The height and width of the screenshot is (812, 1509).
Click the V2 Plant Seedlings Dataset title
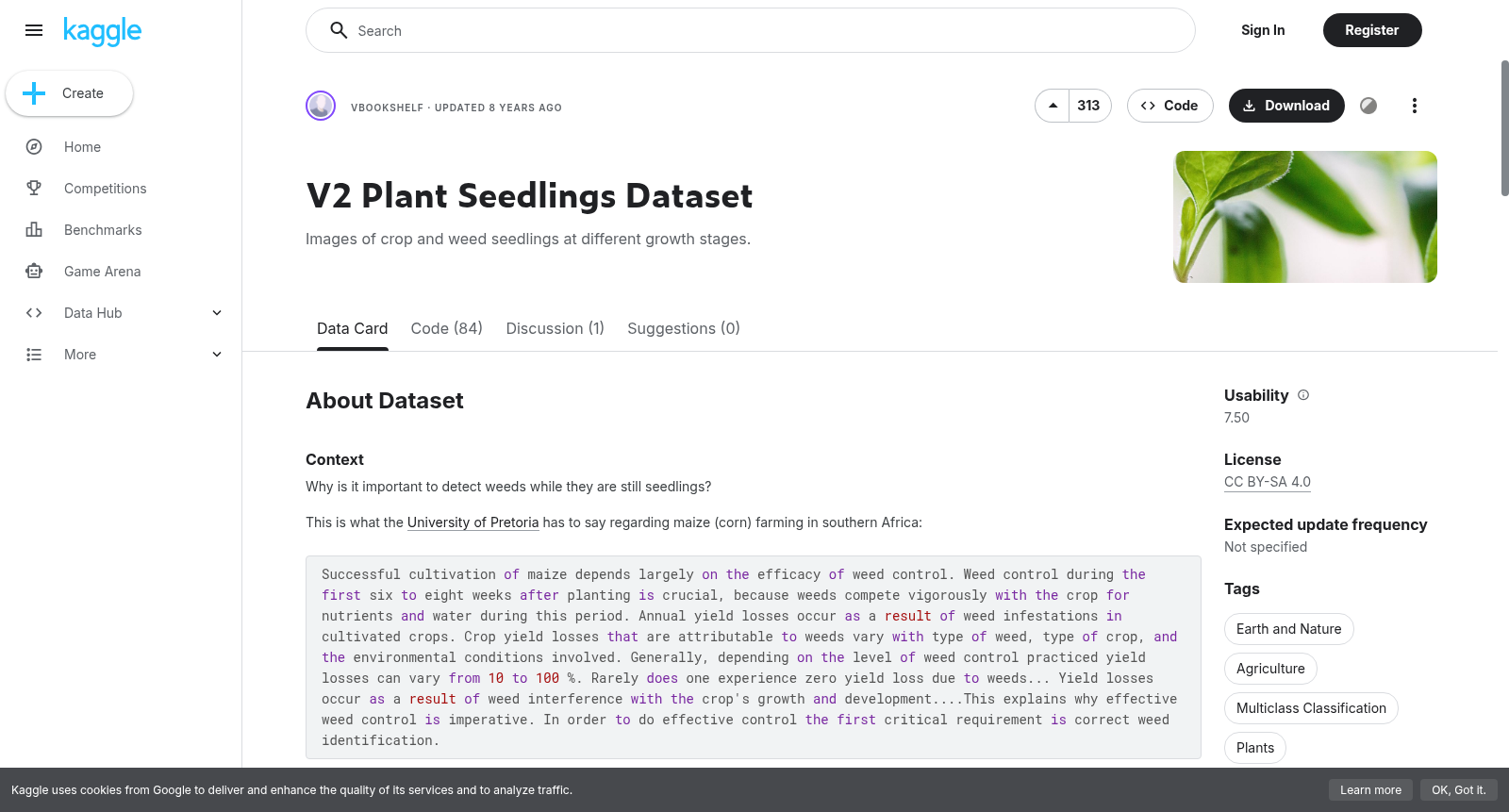tap(529, 195)
